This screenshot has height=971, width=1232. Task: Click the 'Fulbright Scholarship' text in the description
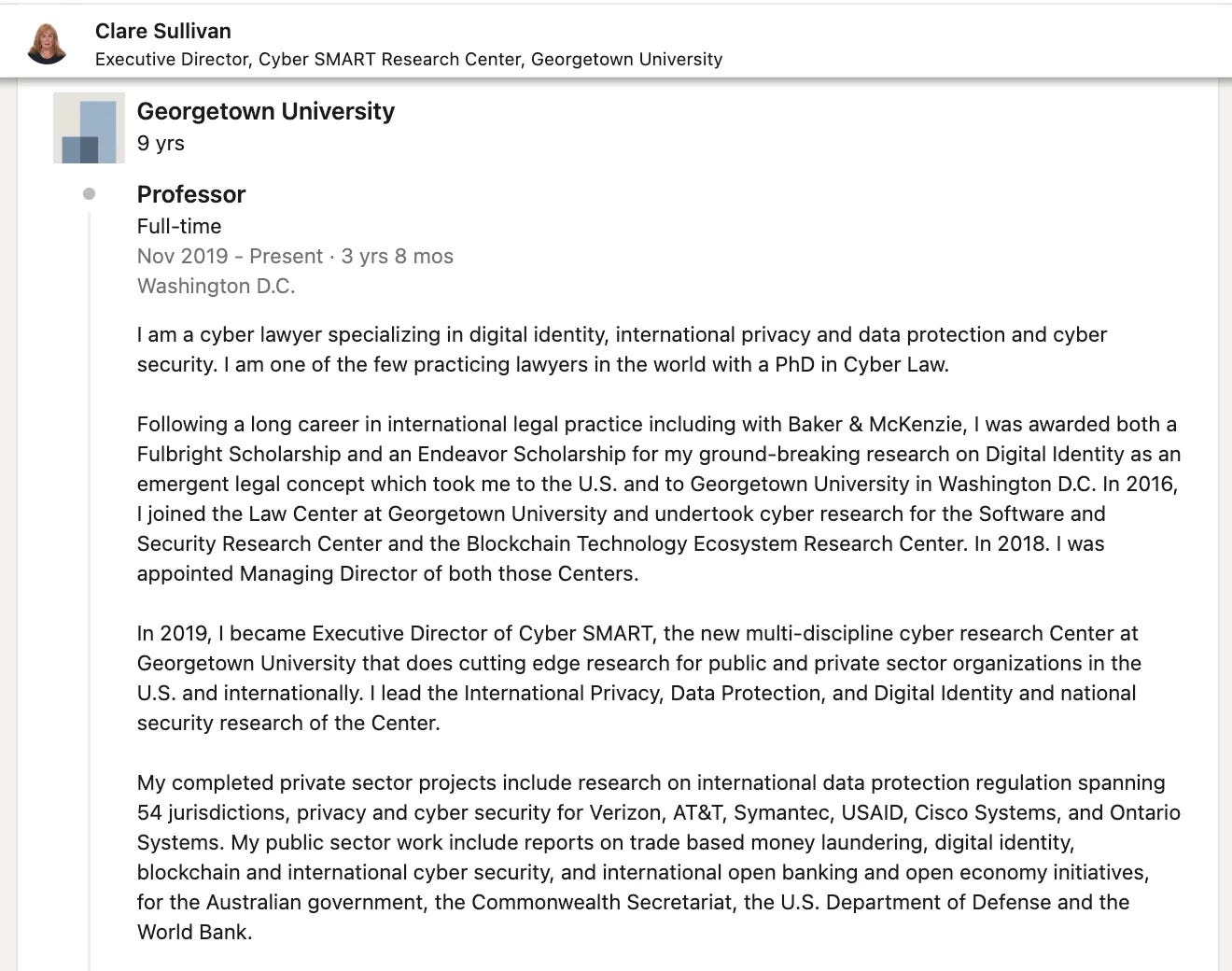[x=239, y=454]
